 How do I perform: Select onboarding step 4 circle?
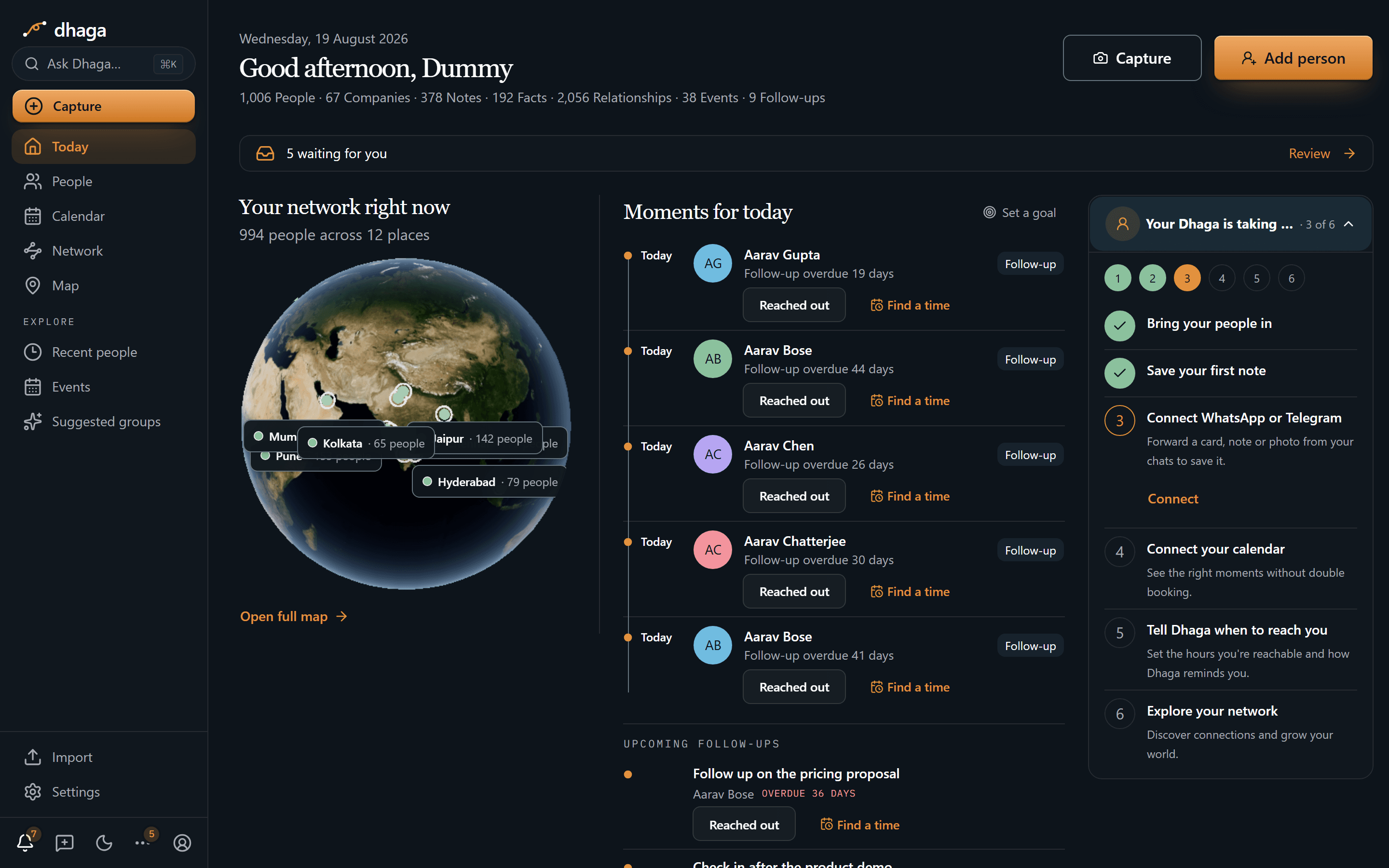point(1222,278)
